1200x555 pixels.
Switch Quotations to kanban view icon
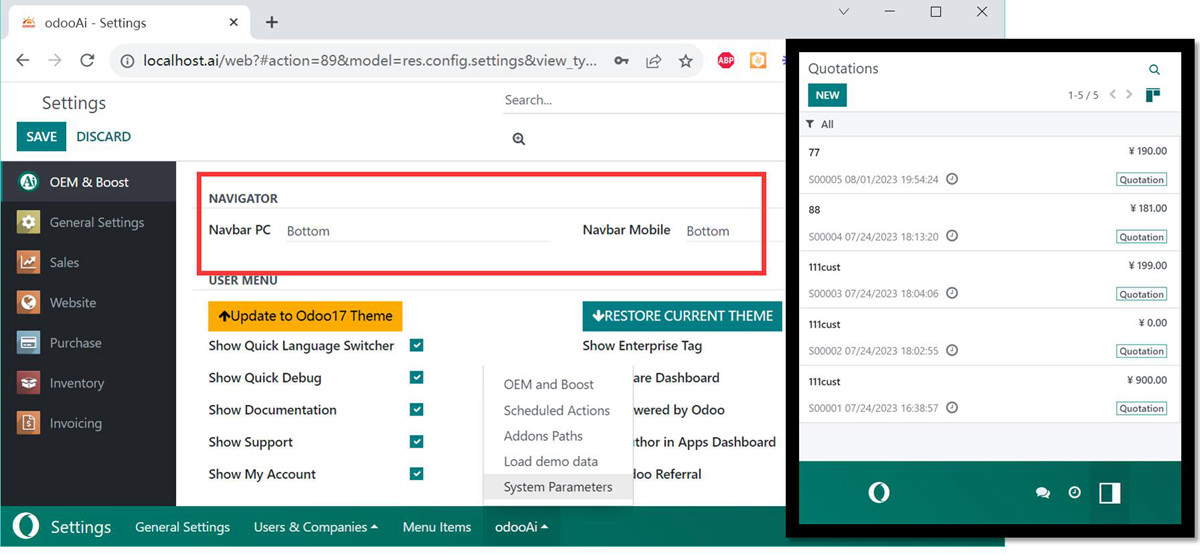1153,95
